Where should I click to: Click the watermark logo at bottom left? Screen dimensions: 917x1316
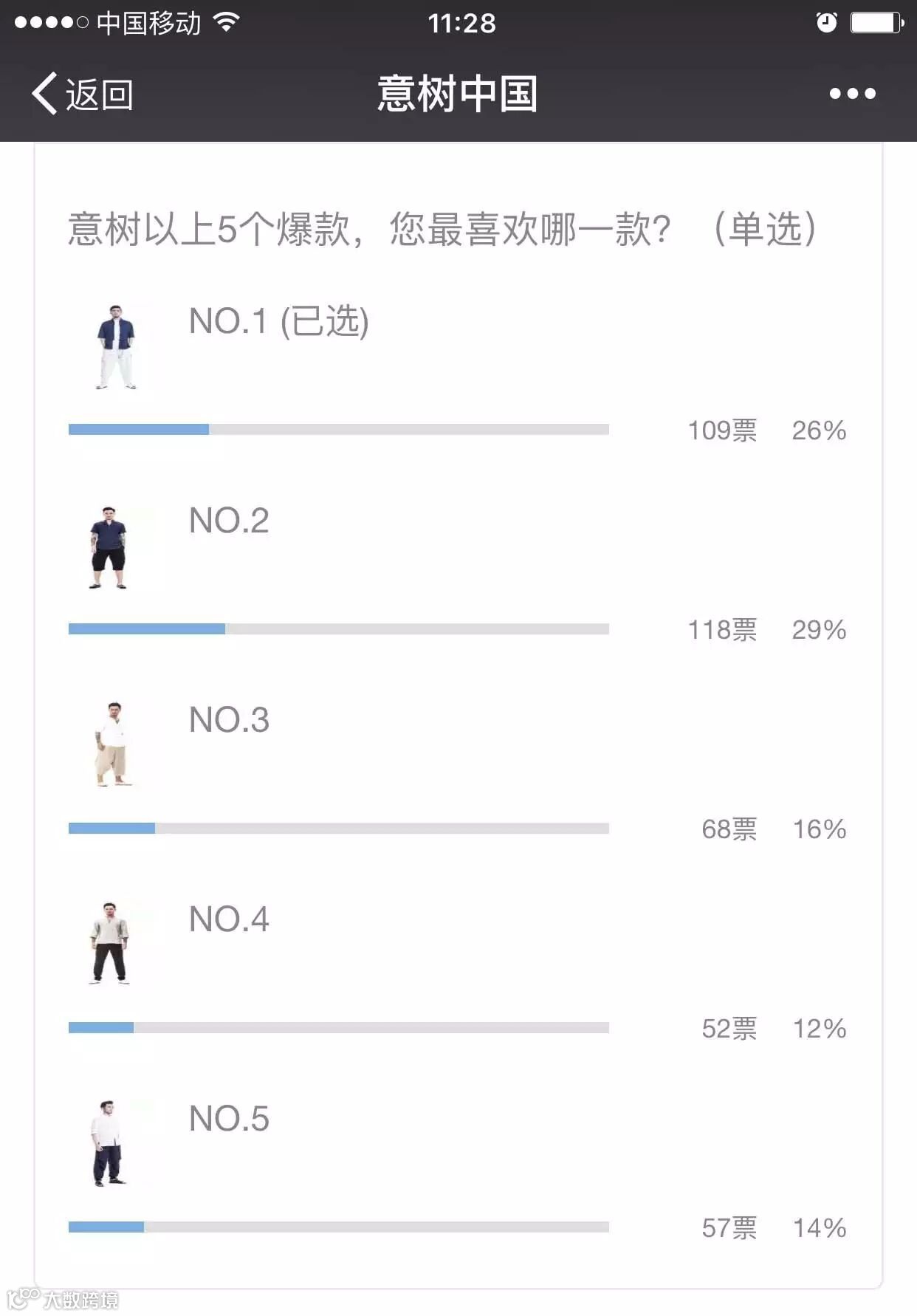[62, 1299]
